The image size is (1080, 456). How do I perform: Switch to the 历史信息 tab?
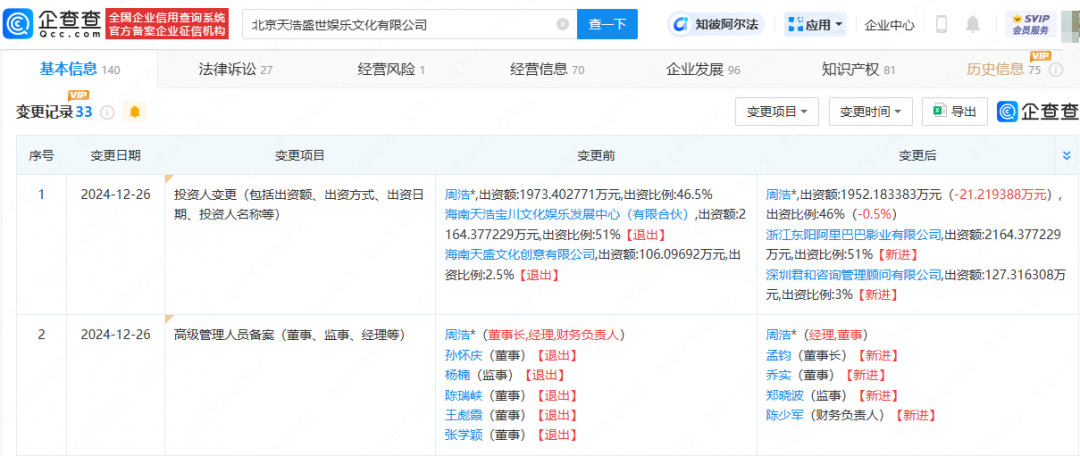coord(1003,69)
